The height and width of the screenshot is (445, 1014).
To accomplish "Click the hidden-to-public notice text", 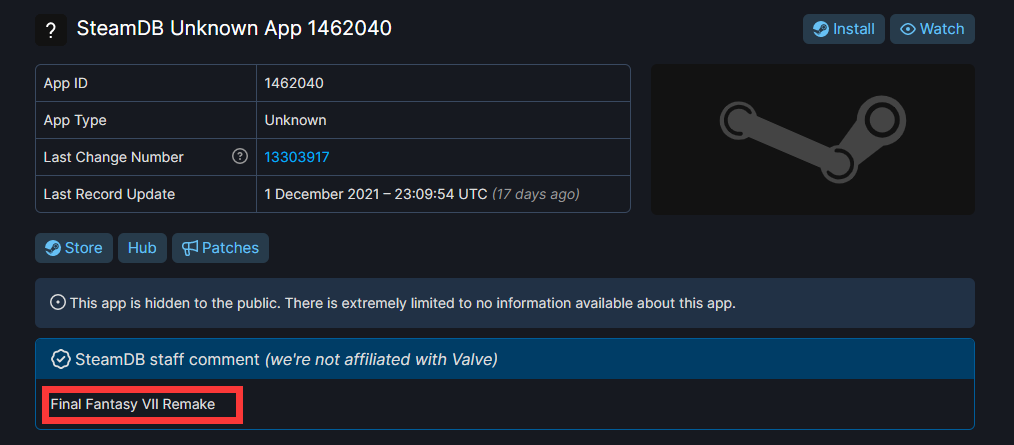I will (402, 303).
